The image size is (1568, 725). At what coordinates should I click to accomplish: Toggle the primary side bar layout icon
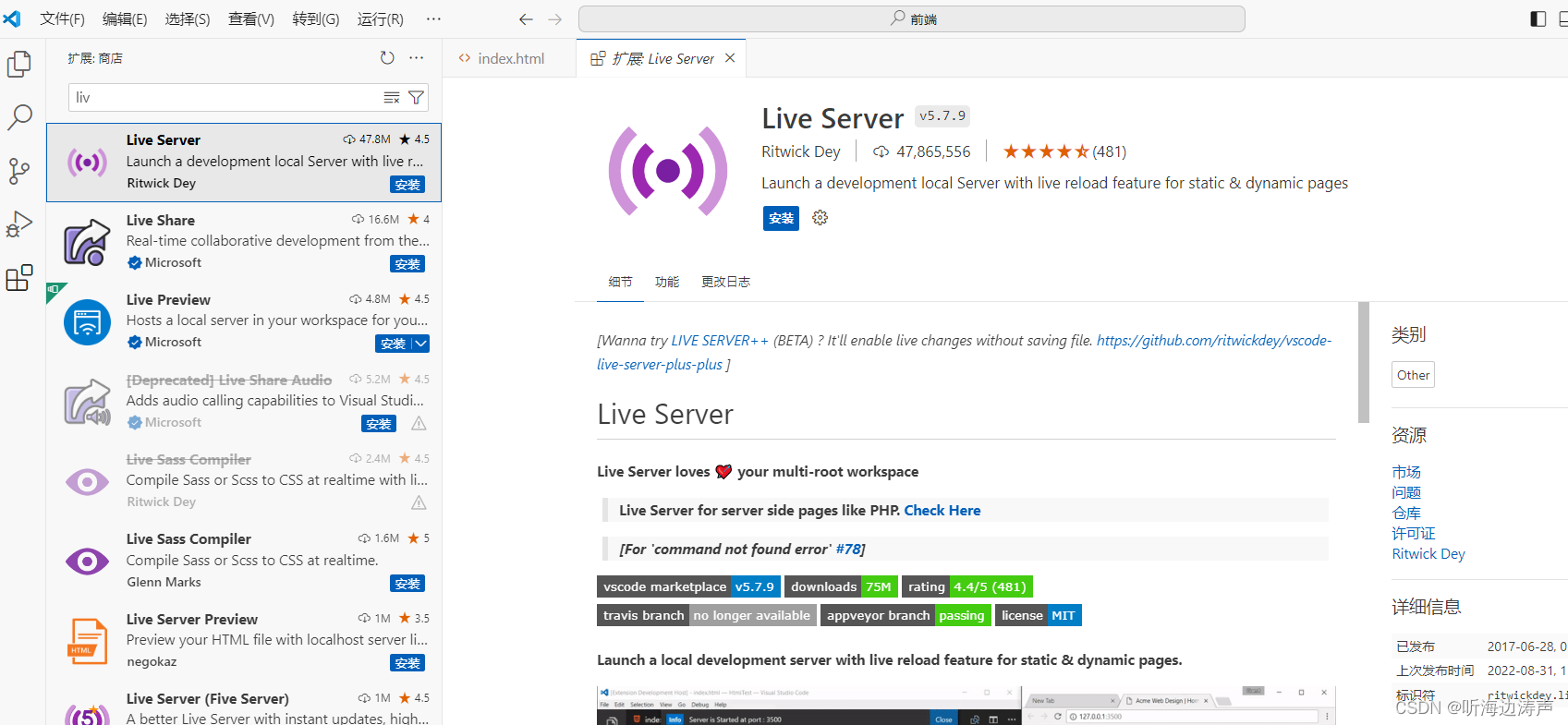coord(1538,19)
